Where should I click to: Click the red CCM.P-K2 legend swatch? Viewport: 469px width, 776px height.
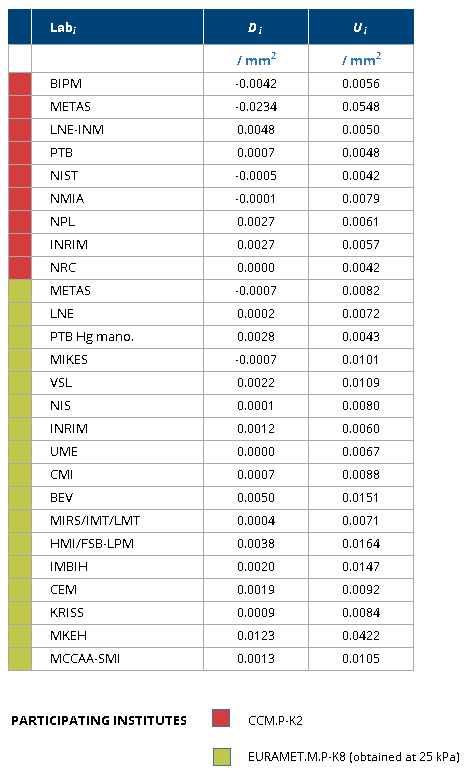tap(221, 718)
